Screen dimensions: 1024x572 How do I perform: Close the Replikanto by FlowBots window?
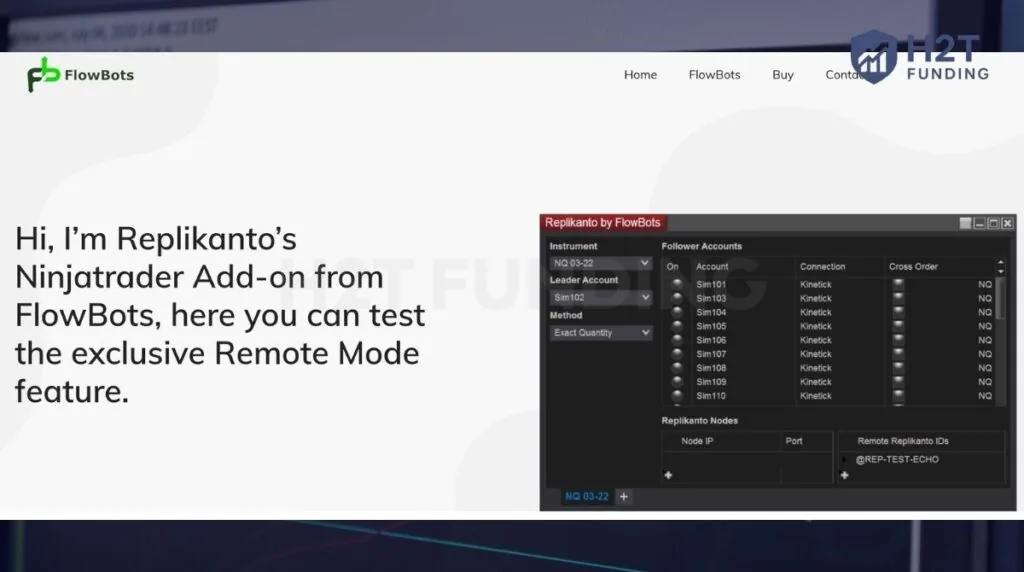click(x=1008, y=223)
